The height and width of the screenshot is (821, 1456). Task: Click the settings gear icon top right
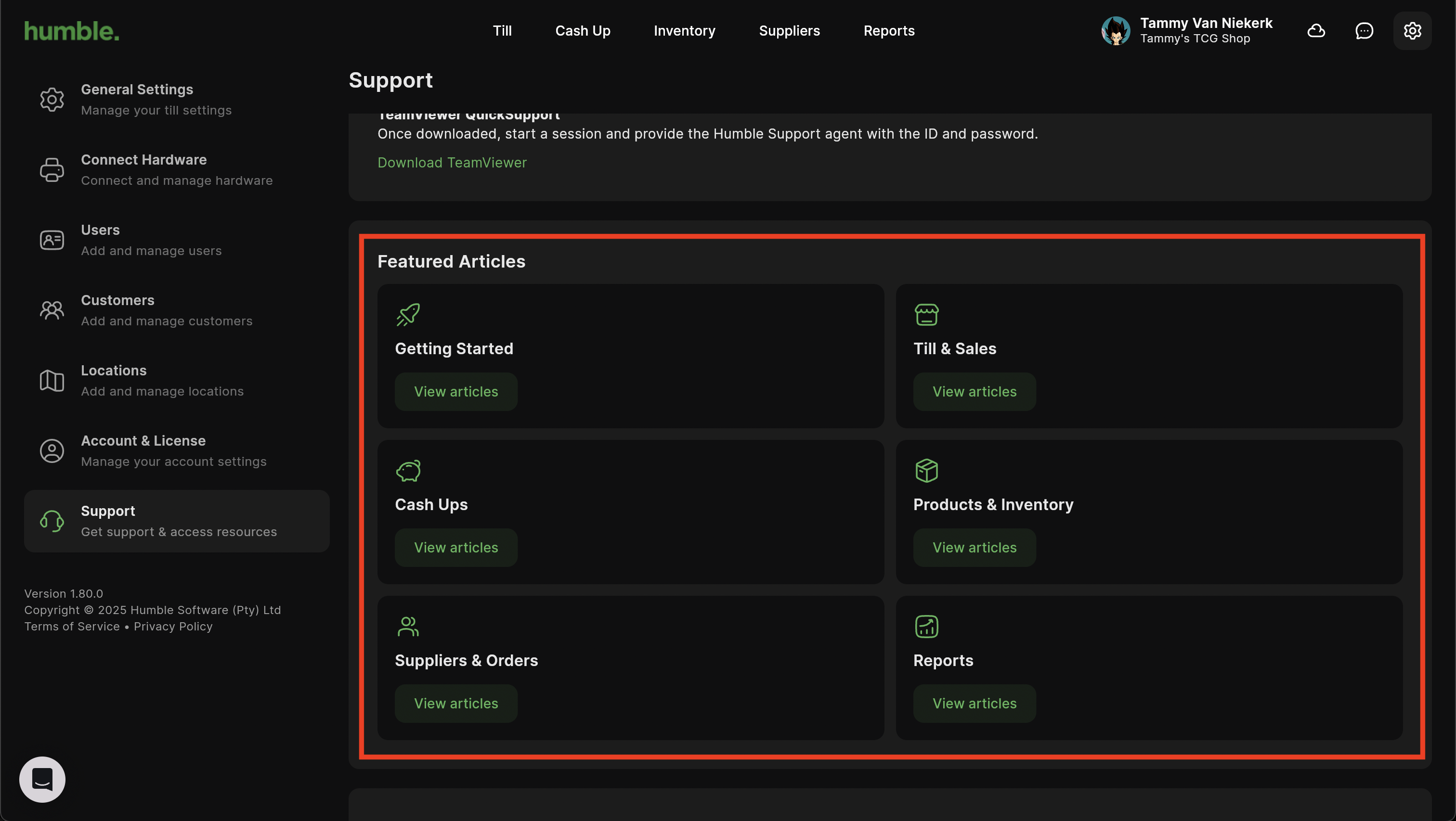[1412, 30]
